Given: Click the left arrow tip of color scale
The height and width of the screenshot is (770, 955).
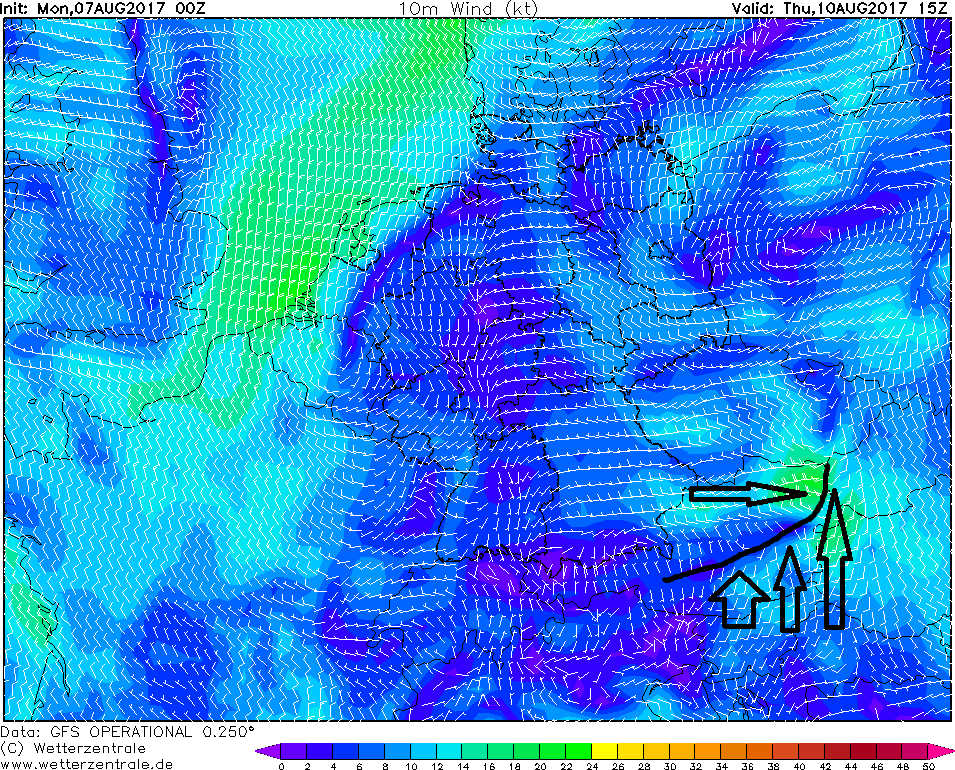Looking at the screenshot, I should pyautogui.click(x=268, y=751).
